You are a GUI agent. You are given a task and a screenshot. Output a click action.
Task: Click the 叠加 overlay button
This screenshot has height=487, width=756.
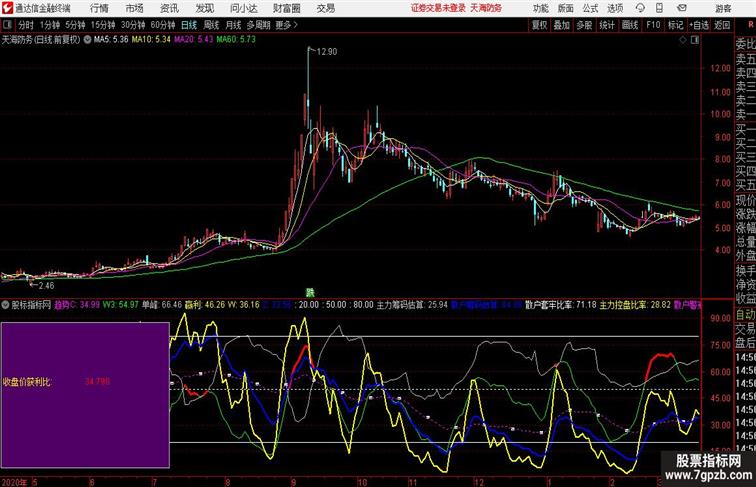click(562, 25)
